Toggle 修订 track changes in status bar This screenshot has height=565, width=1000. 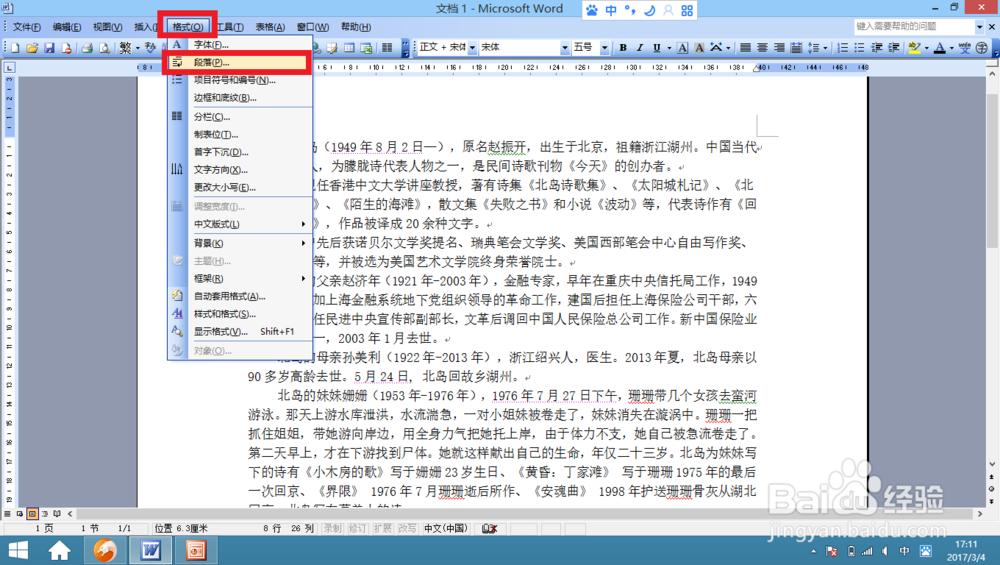357,529
